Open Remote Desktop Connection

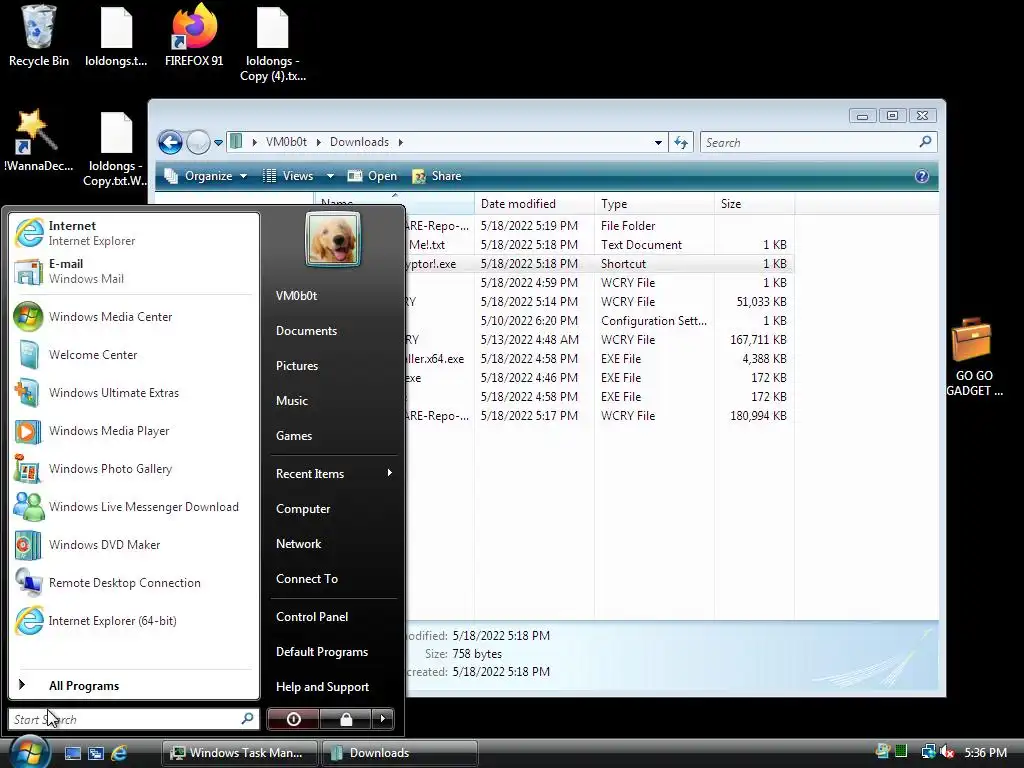[134, 583]
